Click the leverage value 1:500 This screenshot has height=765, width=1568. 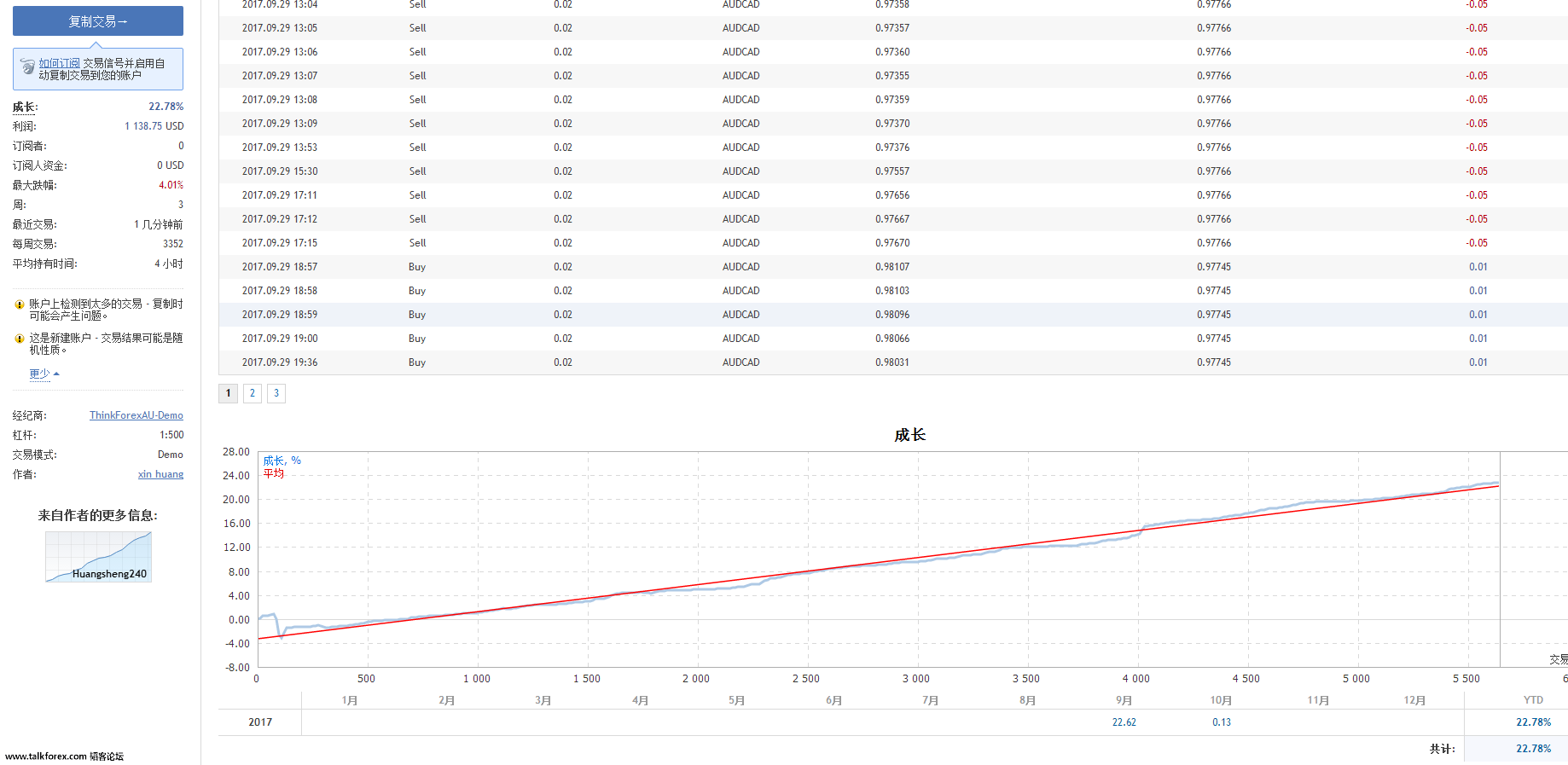pyautogui.click(x=171, y=435)
